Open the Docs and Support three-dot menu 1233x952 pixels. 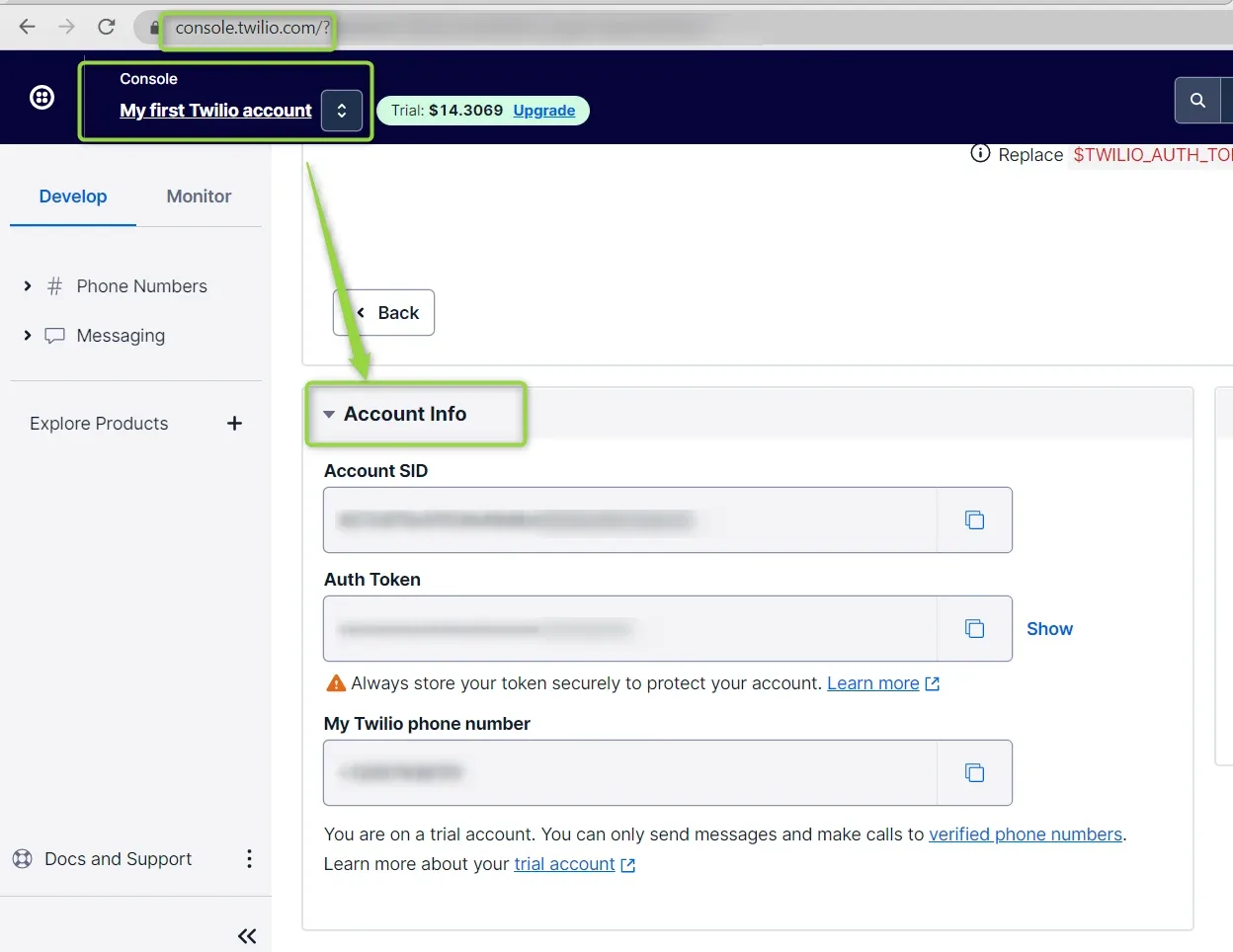pos(249,859)
